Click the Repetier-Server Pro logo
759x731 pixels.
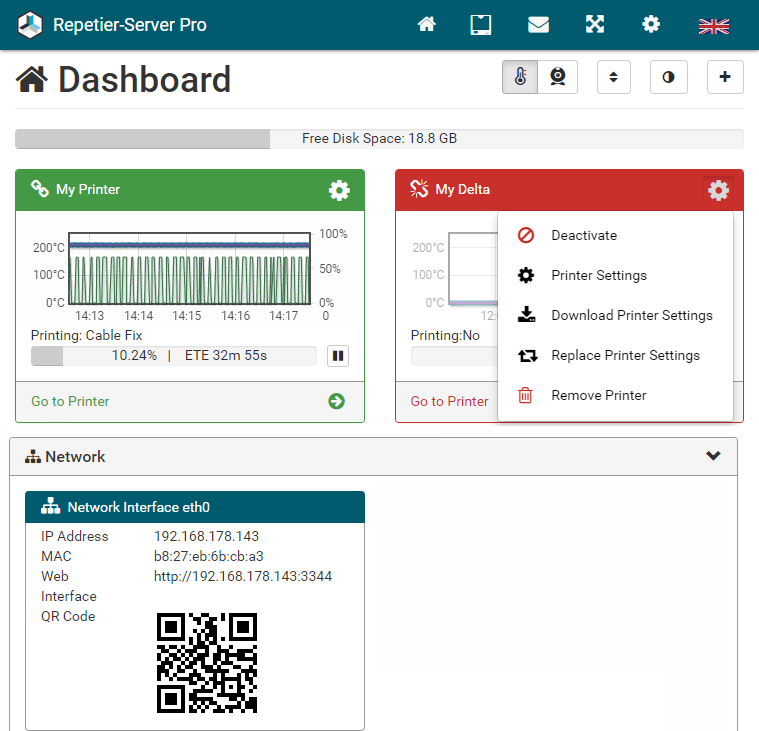[x=31, y=25]
